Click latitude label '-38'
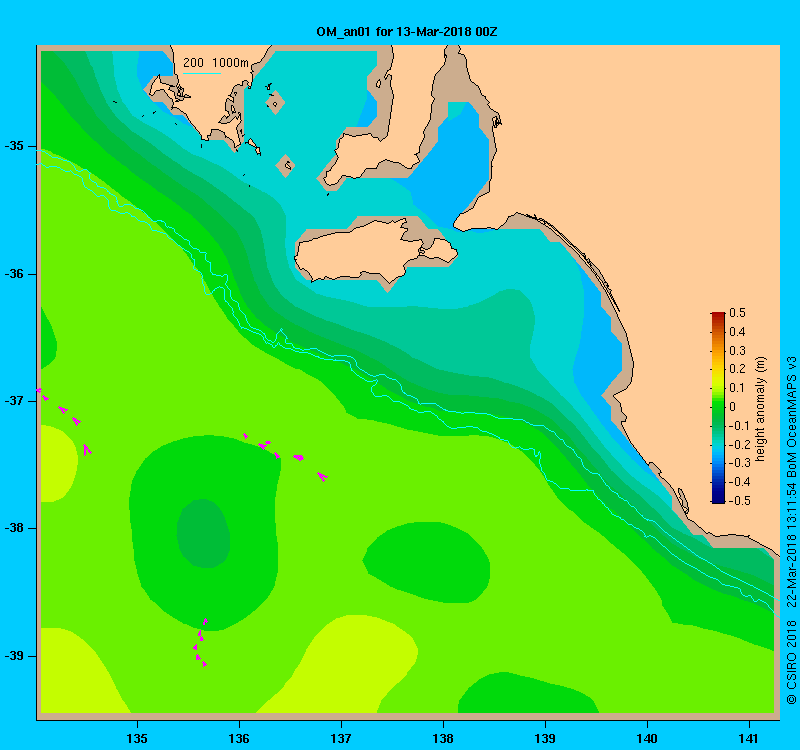 tap(14, 528)
